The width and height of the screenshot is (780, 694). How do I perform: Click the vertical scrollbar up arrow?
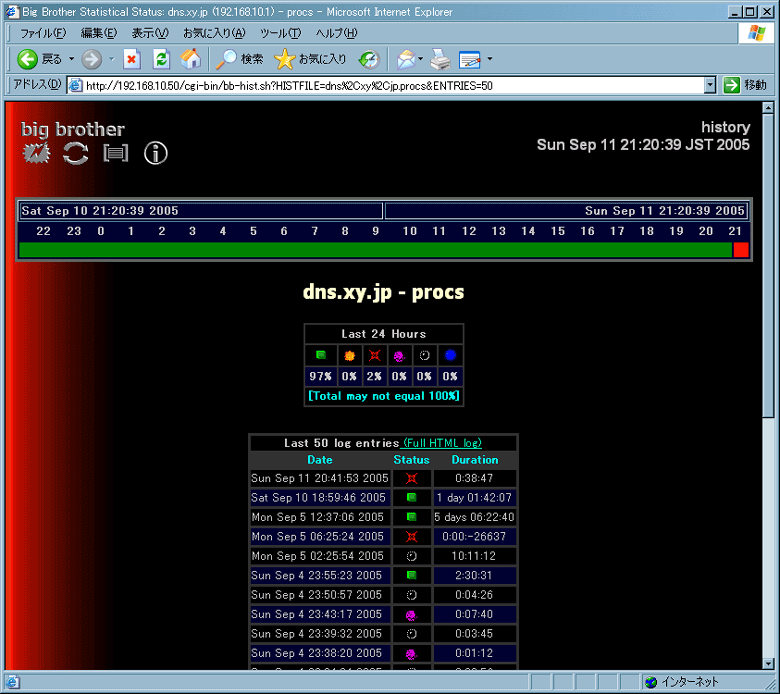[x=768, y=107]
